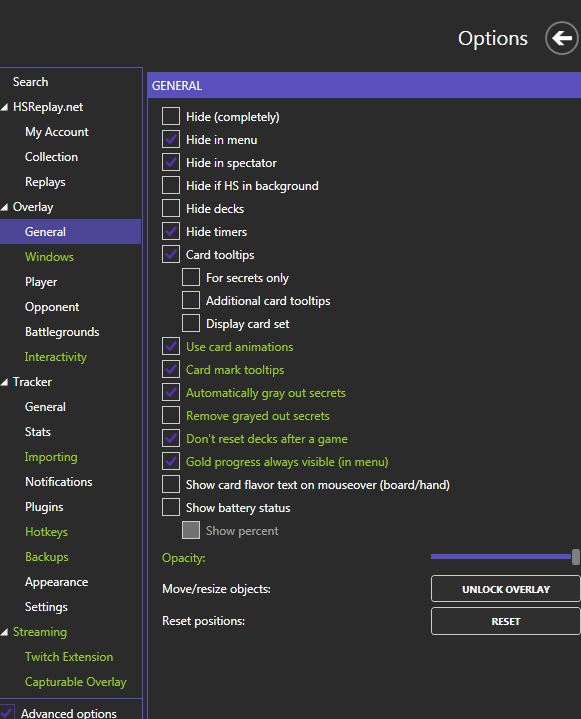
Task: Select Overlay General in sidebar
Action: [70, 232]
